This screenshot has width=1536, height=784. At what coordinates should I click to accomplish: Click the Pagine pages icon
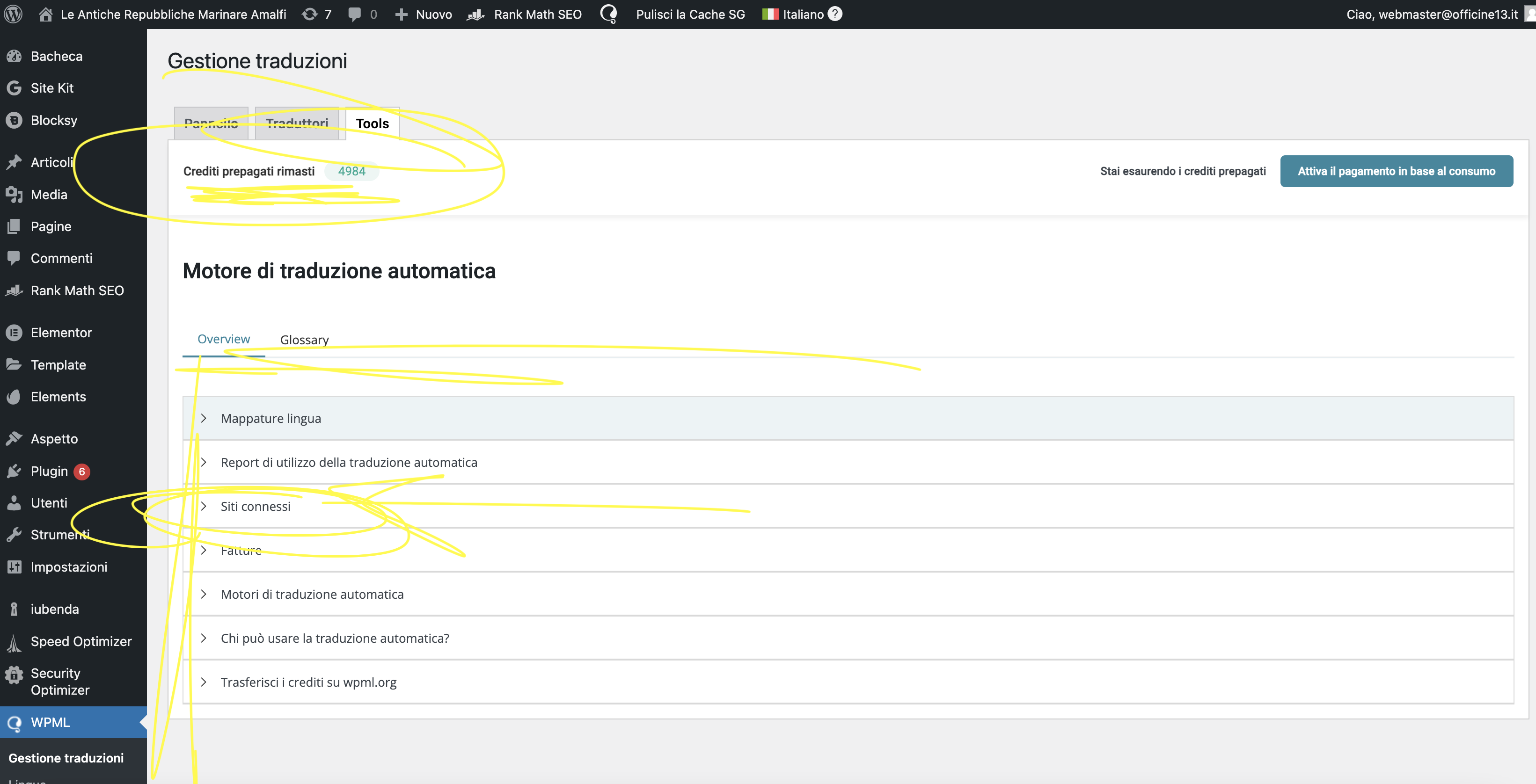tap(15, 226)
